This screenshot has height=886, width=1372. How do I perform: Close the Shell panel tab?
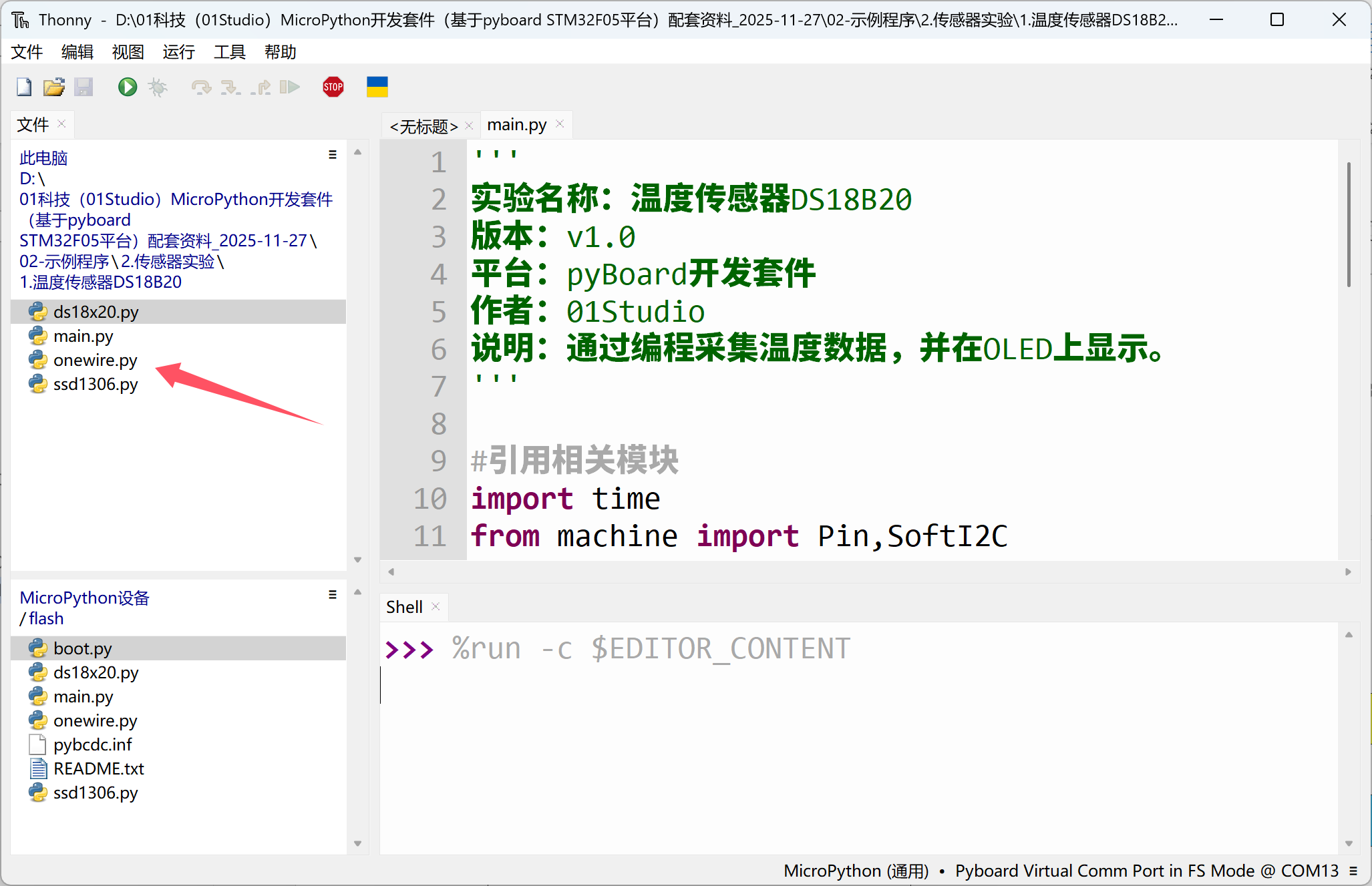pos(436,606)
